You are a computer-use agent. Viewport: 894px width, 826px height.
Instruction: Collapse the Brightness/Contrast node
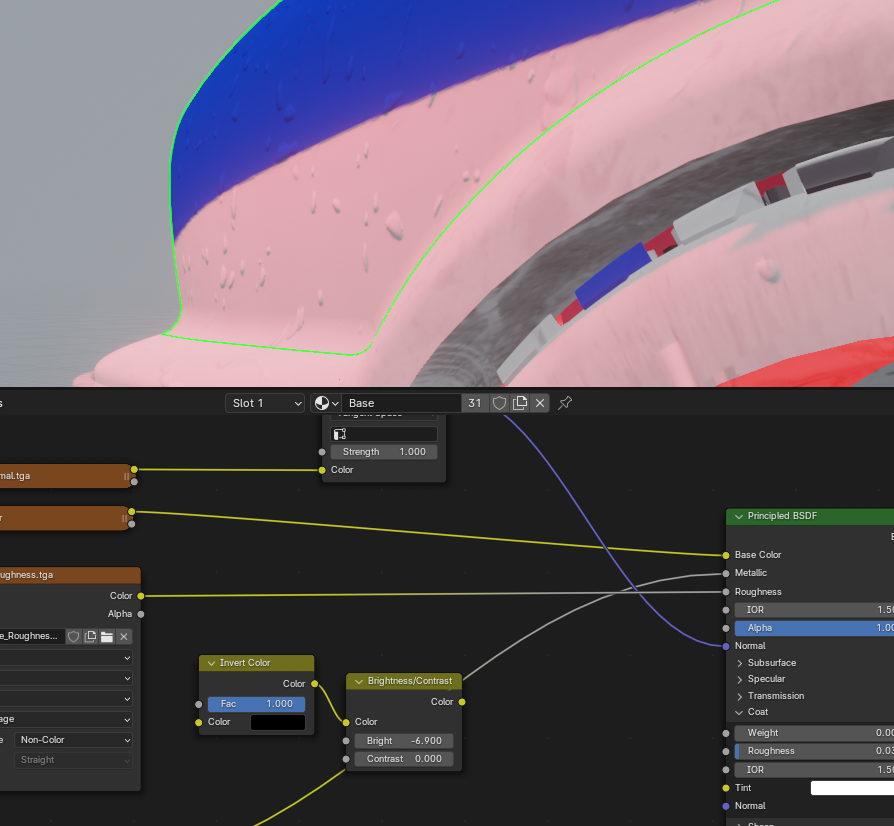[359, 681]
